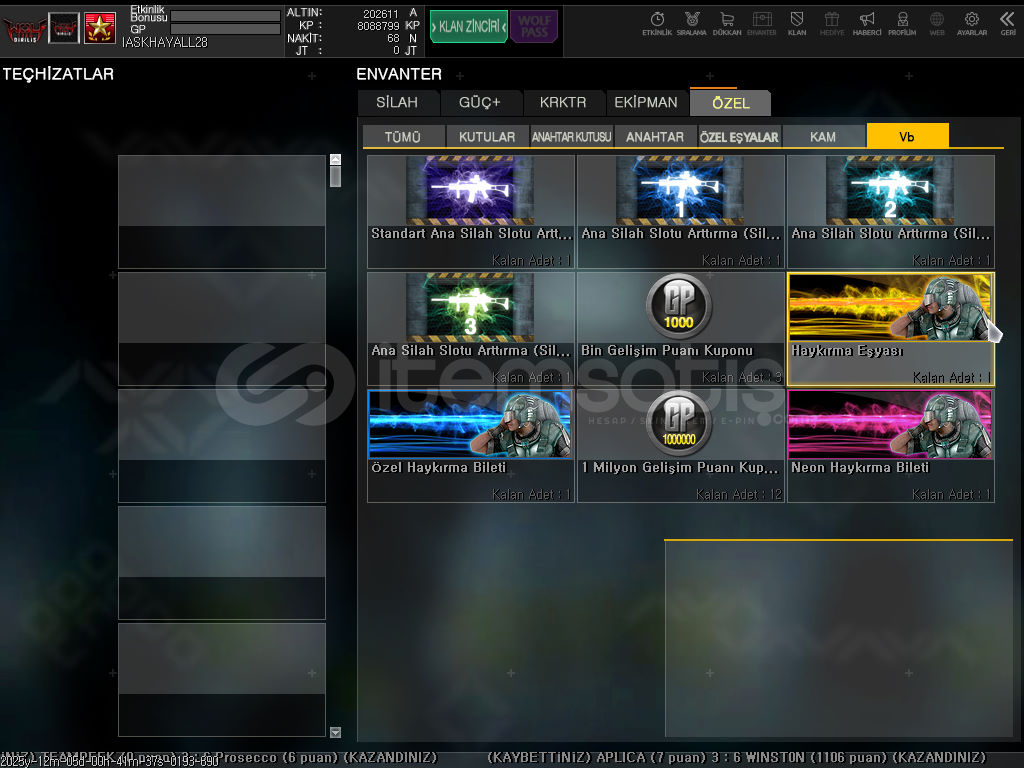Image resolution: width=1024 pixels, height=768 pixels.
Task: Show all items with Tümü filter
Action: point(403,137)
